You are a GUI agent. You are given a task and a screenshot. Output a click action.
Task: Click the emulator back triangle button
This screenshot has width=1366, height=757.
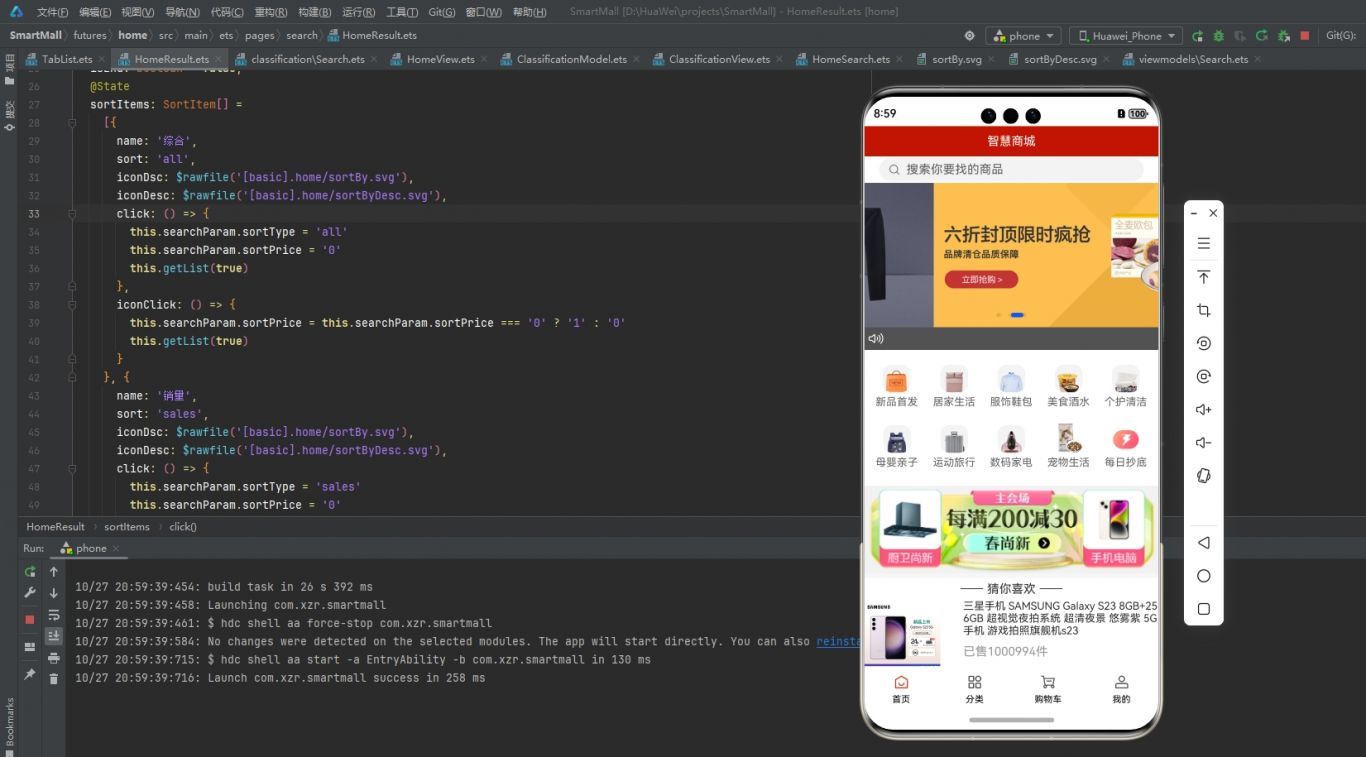[x=1204, y=543]
